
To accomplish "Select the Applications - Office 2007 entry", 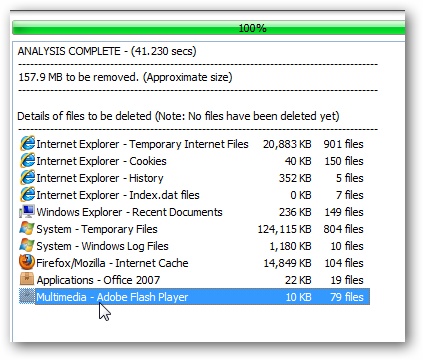I will 194,280.
